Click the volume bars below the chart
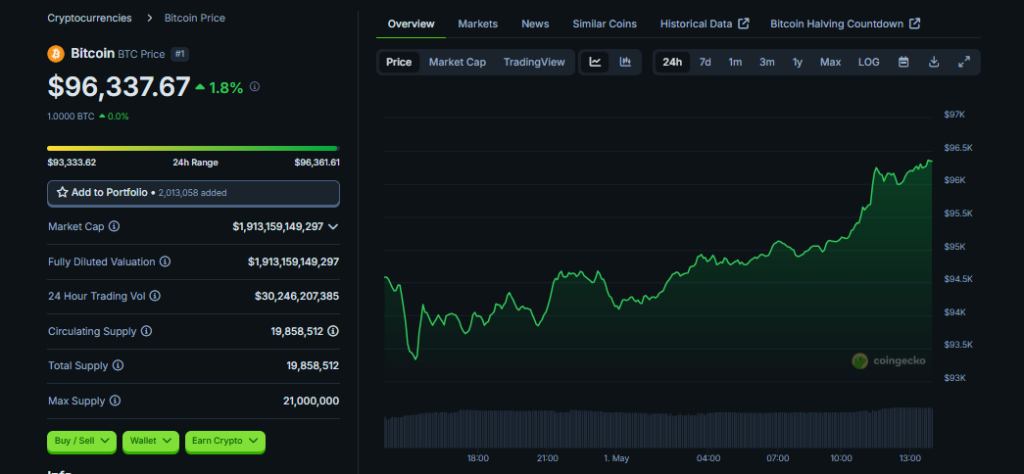Viewport: 1024px width, 474px height. tap(658, 428)
